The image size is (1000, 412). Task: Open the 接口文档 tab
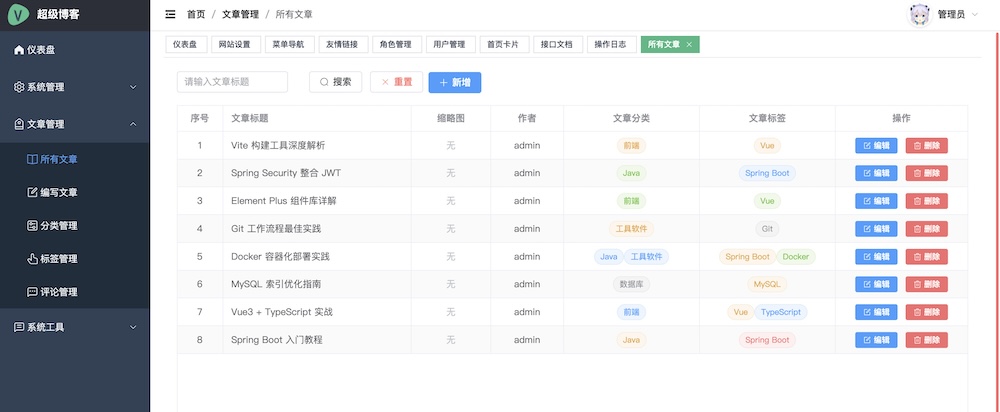[x=556, y=45]
